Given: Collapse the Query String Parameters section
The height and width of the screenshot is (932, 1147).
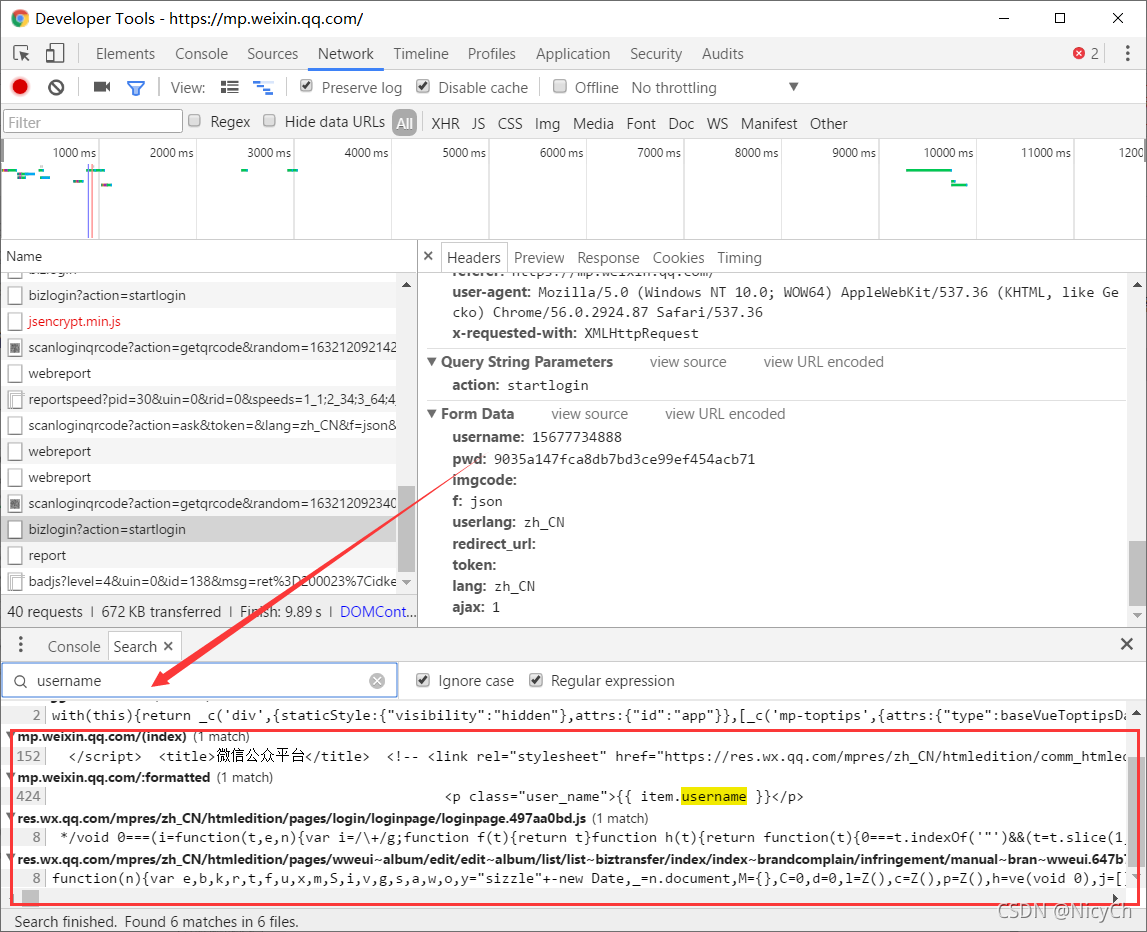Looking at the screenshot, I should tap(432, 362).
